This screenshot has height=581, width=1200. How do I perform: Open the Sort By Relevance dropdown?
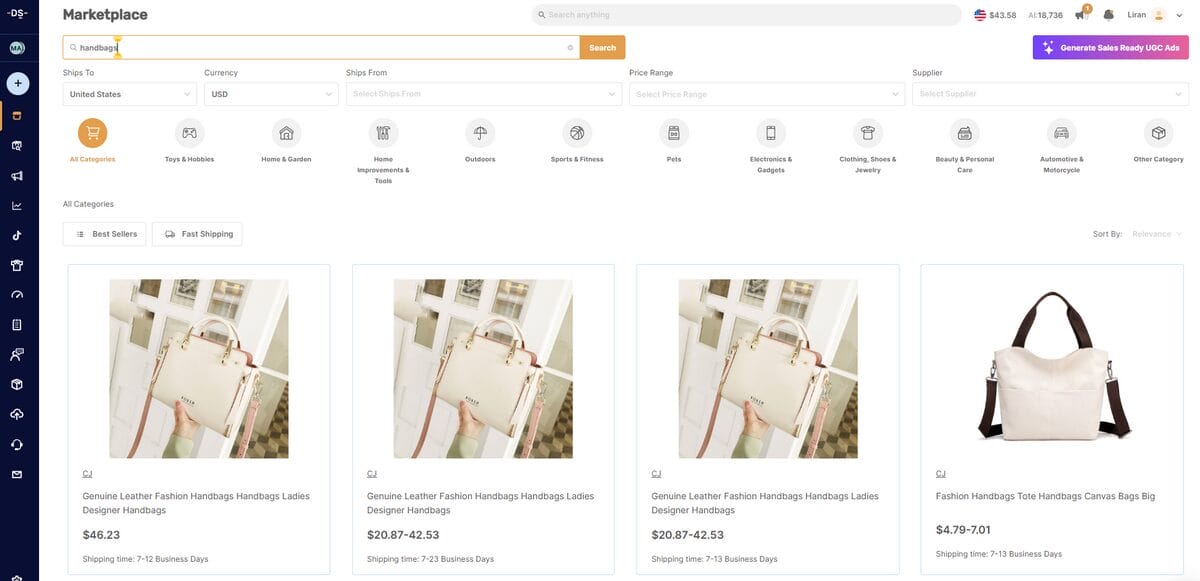click(x=1157, y=234)
